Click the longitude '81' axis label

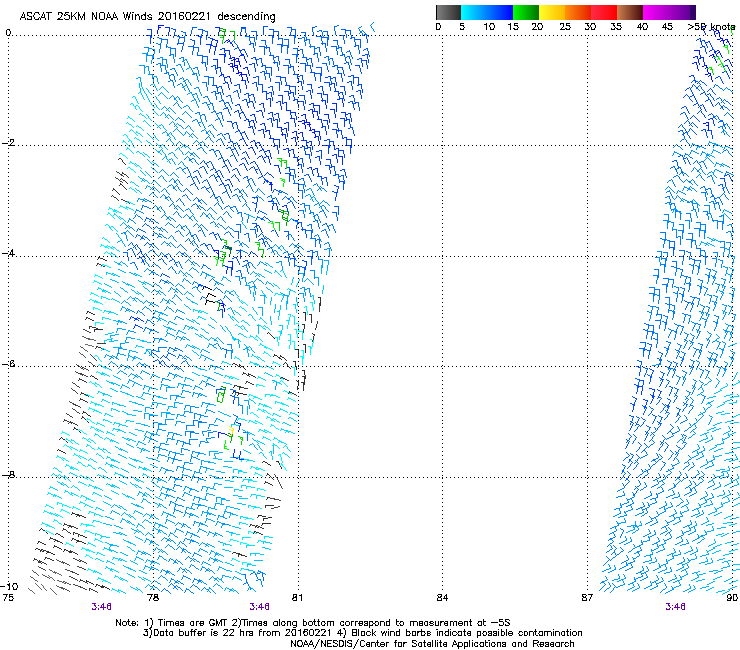pos(297,598)
